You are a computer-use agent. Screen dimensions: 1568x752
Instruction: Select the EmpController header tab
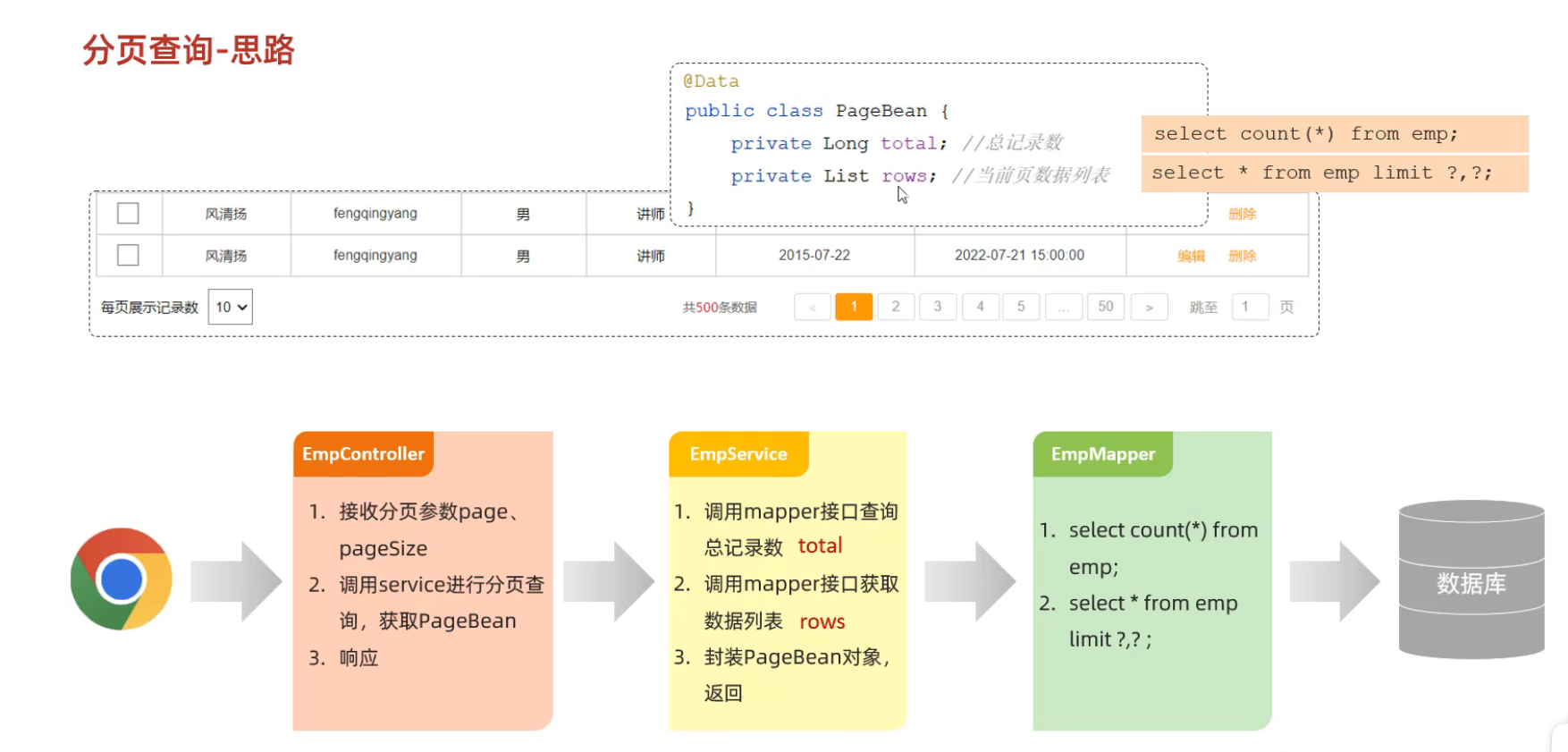click(x=363, y=454)
